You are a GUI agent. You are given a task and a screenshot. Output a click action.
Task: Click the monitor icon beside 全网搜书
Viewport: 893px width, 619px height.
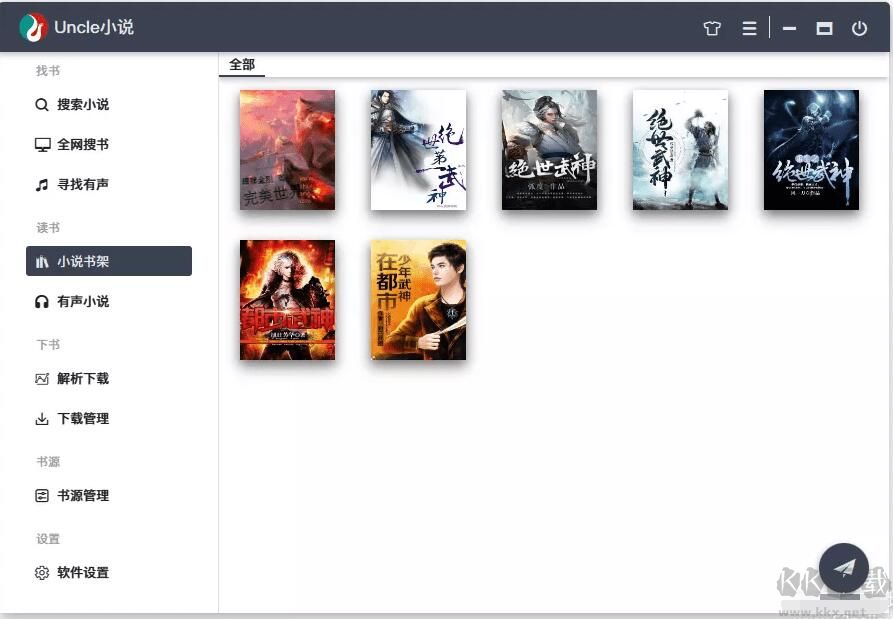42,145
